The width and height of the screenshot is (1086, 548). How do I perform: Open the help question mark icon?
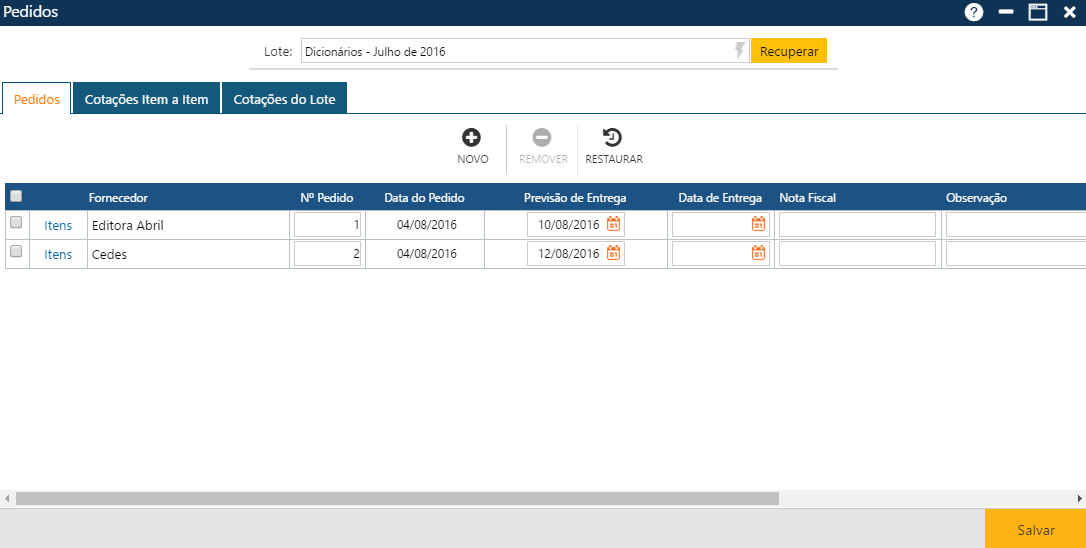974,12
